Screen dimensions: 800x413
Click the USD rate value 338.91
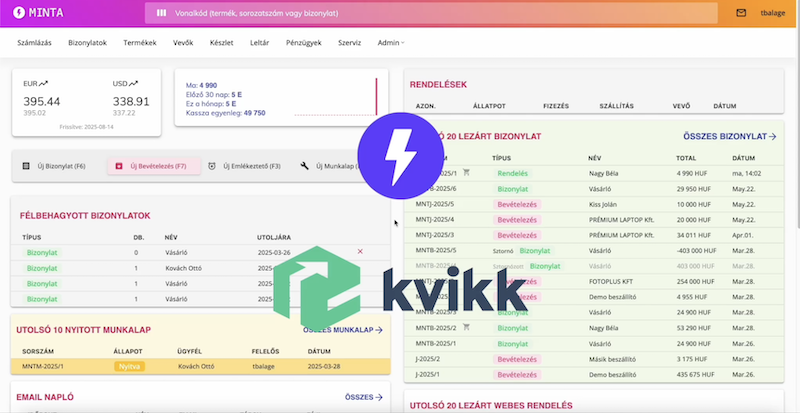pyautogui.click(x=131, y=102)
